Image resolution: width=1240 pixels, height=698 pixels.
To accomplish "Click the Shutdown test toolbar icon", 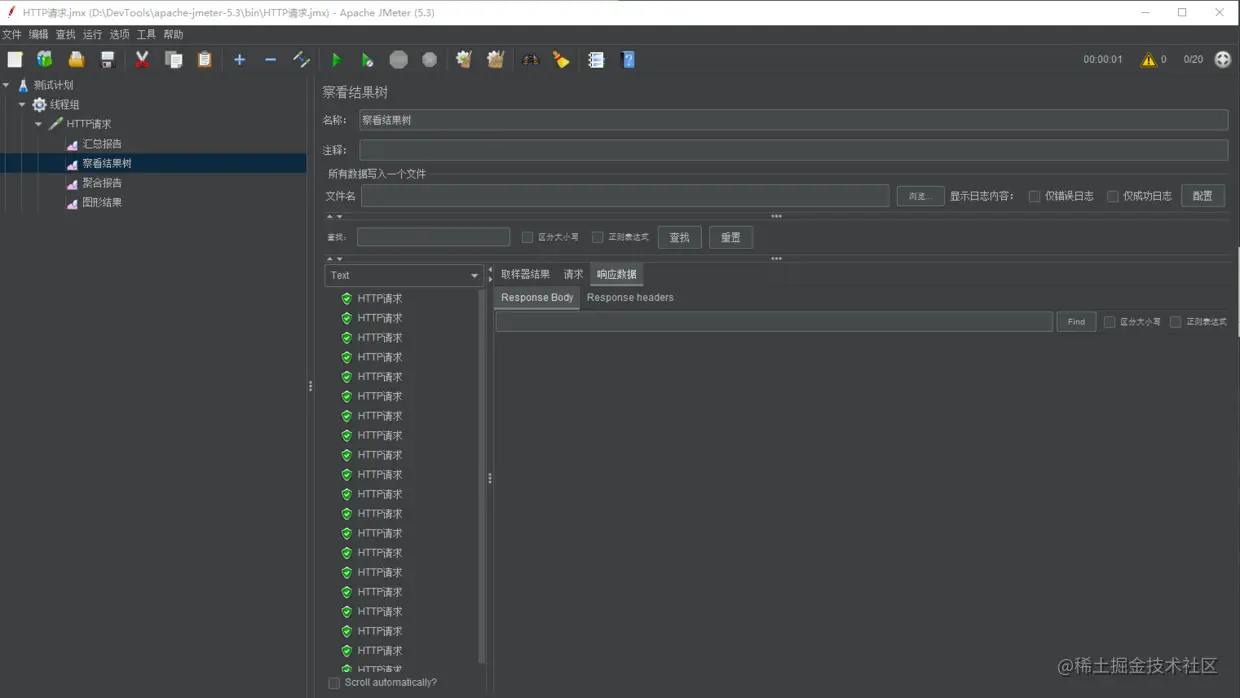I will (429, 60).
